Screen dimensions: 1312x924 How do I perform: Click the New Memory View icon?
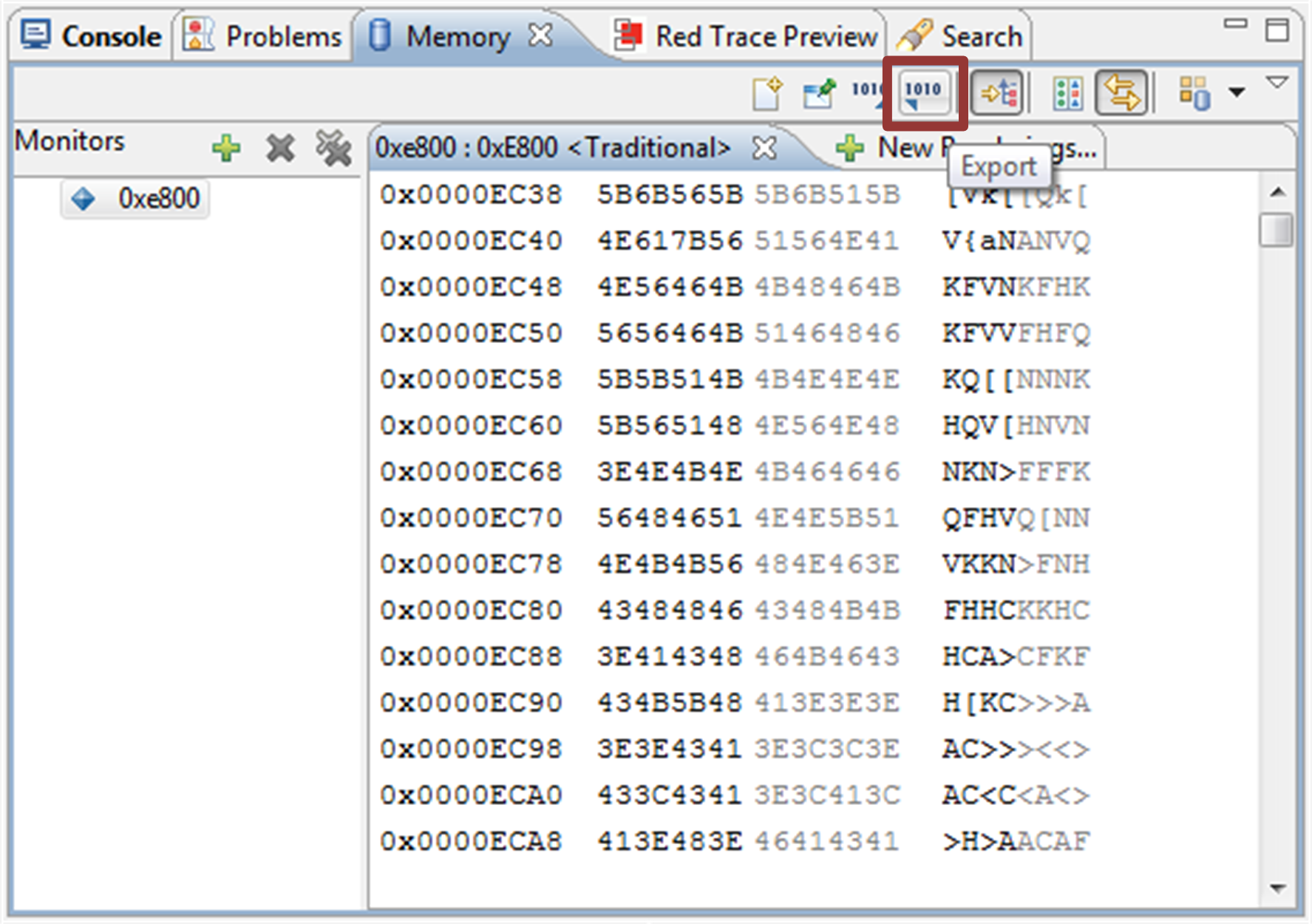click(768, 93)
